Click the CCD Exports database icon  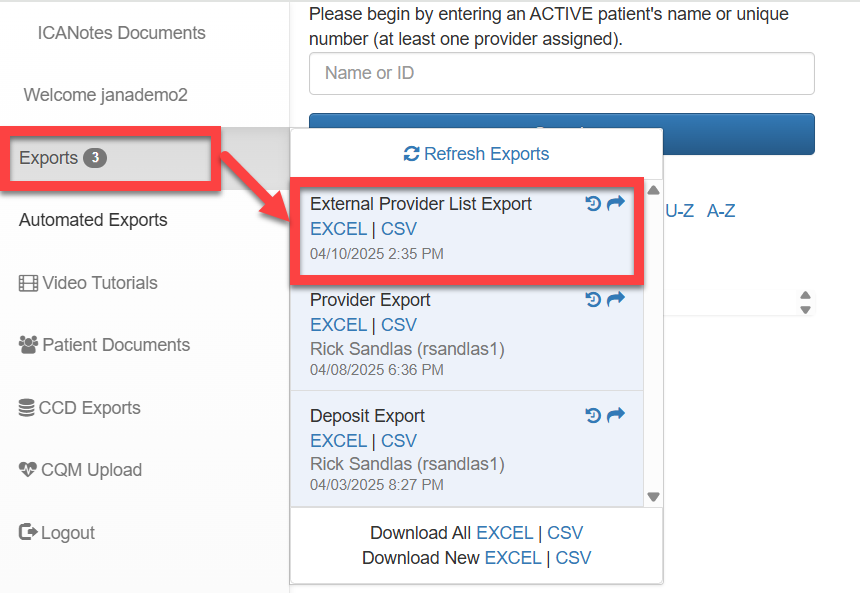(27, 408)
